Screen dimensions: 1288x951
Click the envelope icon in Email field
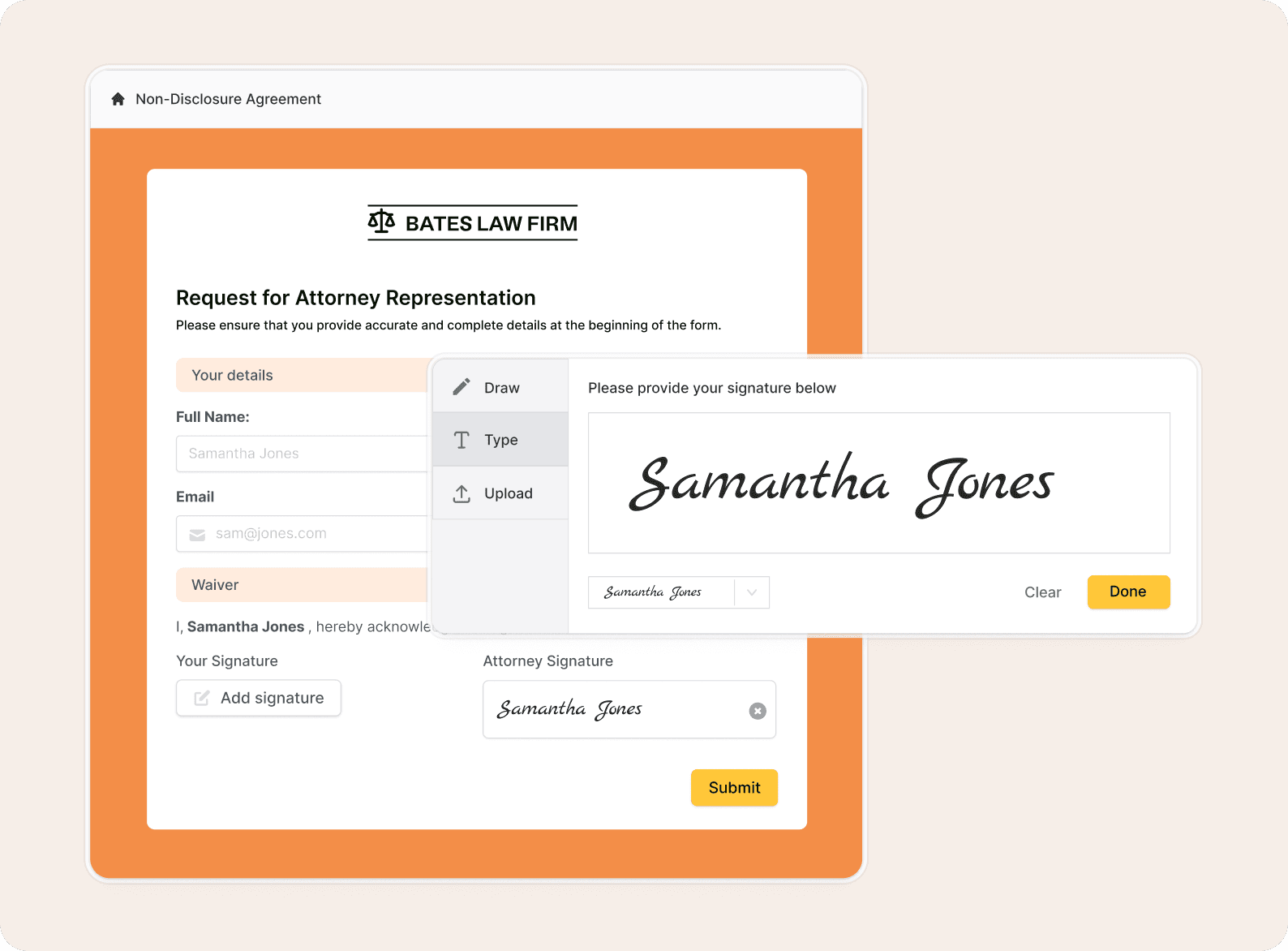click(x=197, y=535)
